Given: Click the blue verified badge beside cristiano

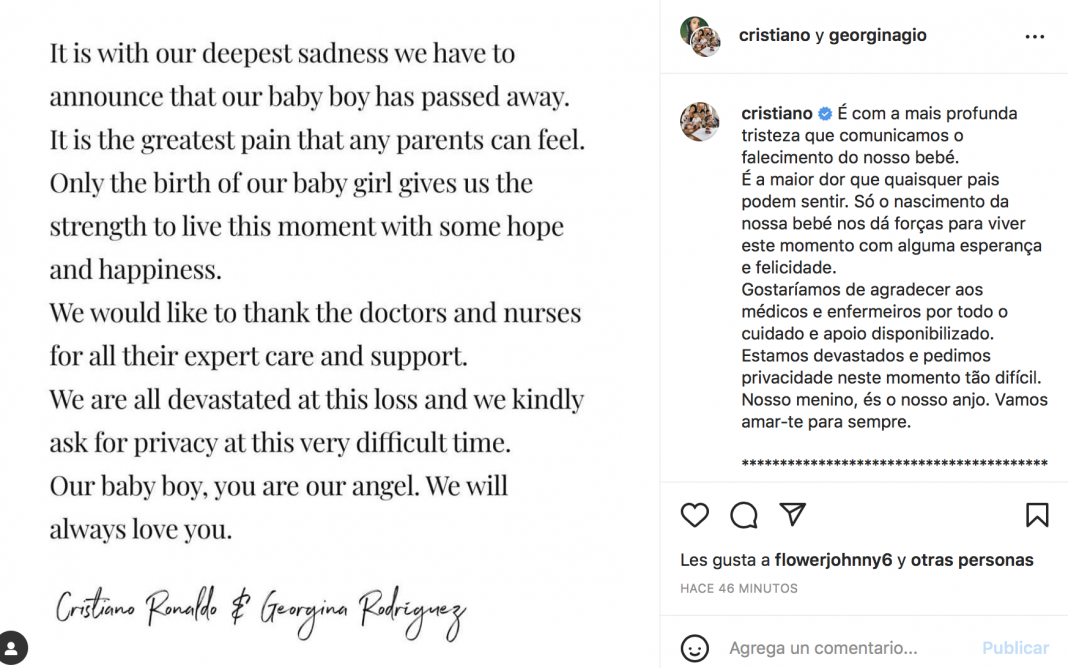Looking at the screenshot, I should pyautogui.click(x=825, y=114).
